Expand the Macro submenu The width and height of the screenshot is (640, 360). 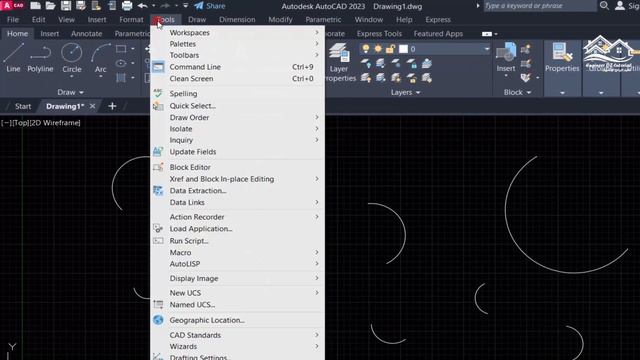coord(238,253)
